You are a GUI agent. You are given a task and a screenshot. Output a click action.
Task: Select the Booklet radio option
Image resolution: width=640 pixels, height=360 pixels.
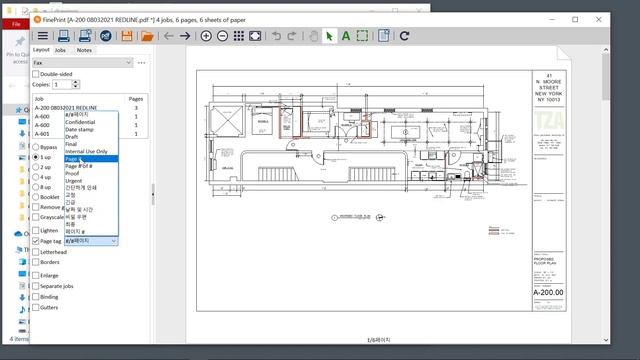coord(36,197)
